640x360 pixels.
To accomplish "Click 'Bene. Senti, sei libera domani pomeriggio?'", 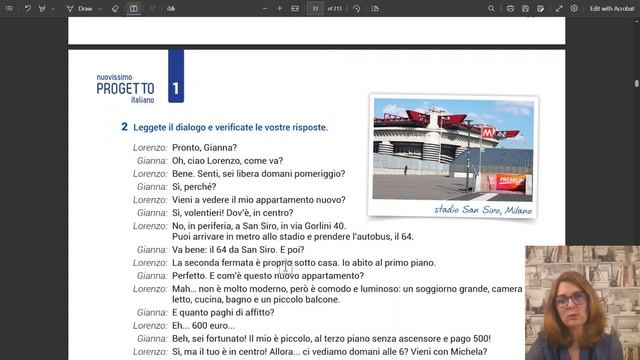I will tap(258, 174).
